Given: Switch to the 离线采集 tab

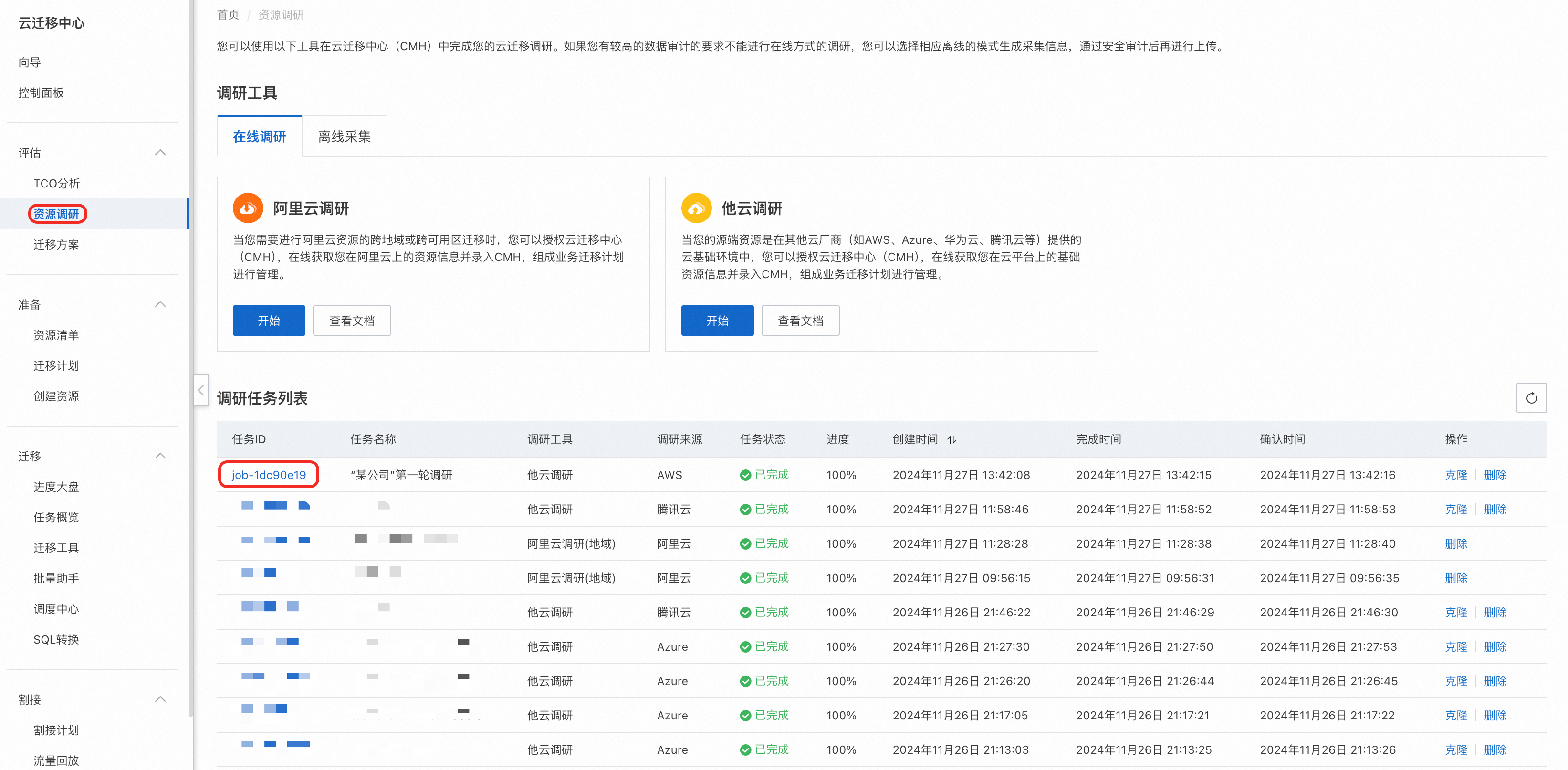Looking at the screenshot, I should 345,136.
